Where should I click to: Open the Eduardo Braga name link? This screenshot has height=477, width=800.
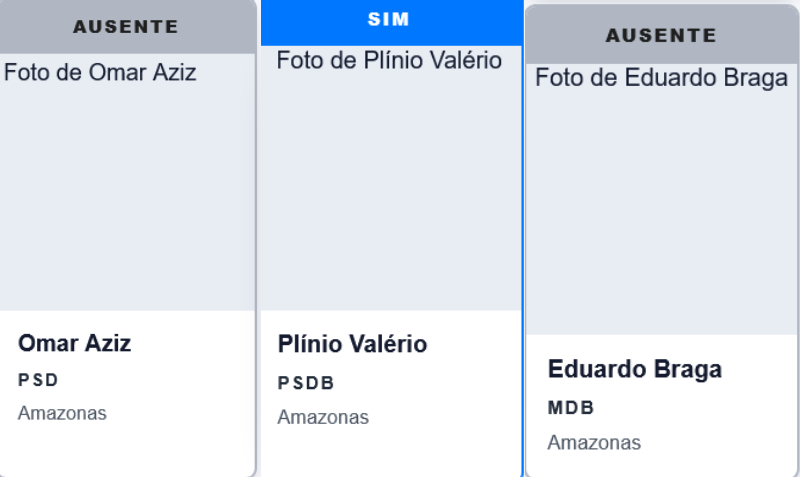[634, 369]
